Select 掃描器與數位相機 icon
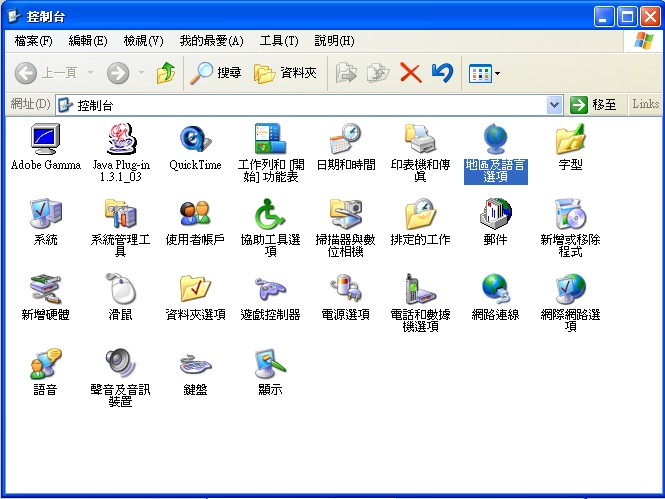 [346, 214]
